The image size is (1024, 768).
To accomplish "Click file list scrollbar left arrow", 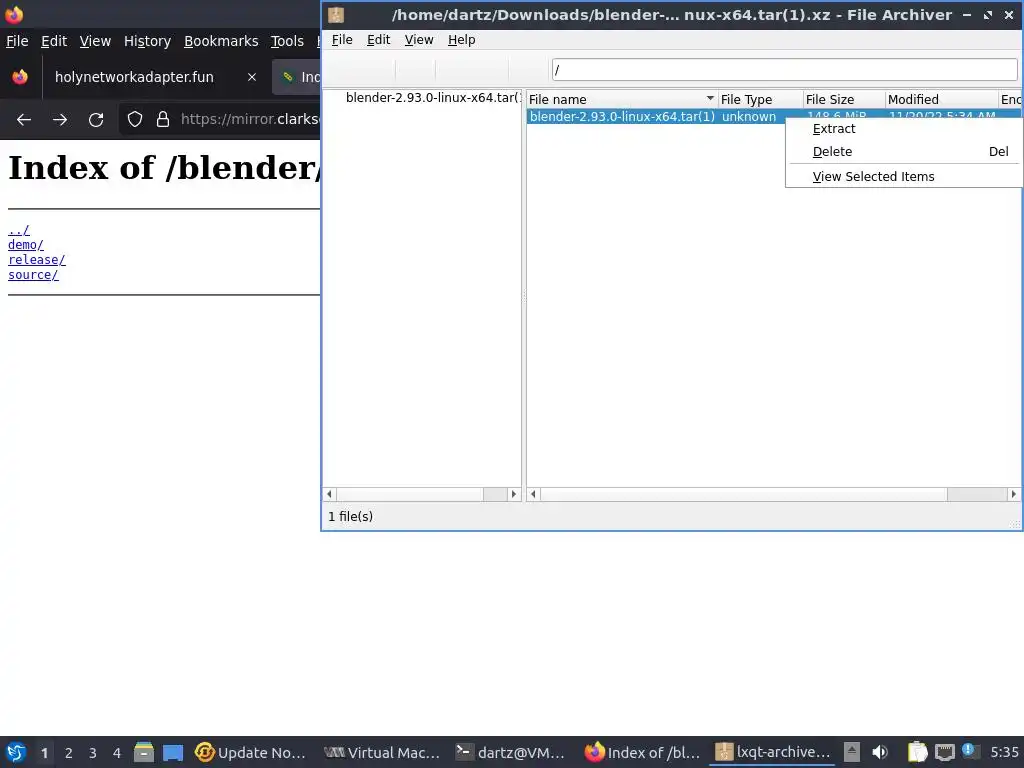I will click(534, 494).
